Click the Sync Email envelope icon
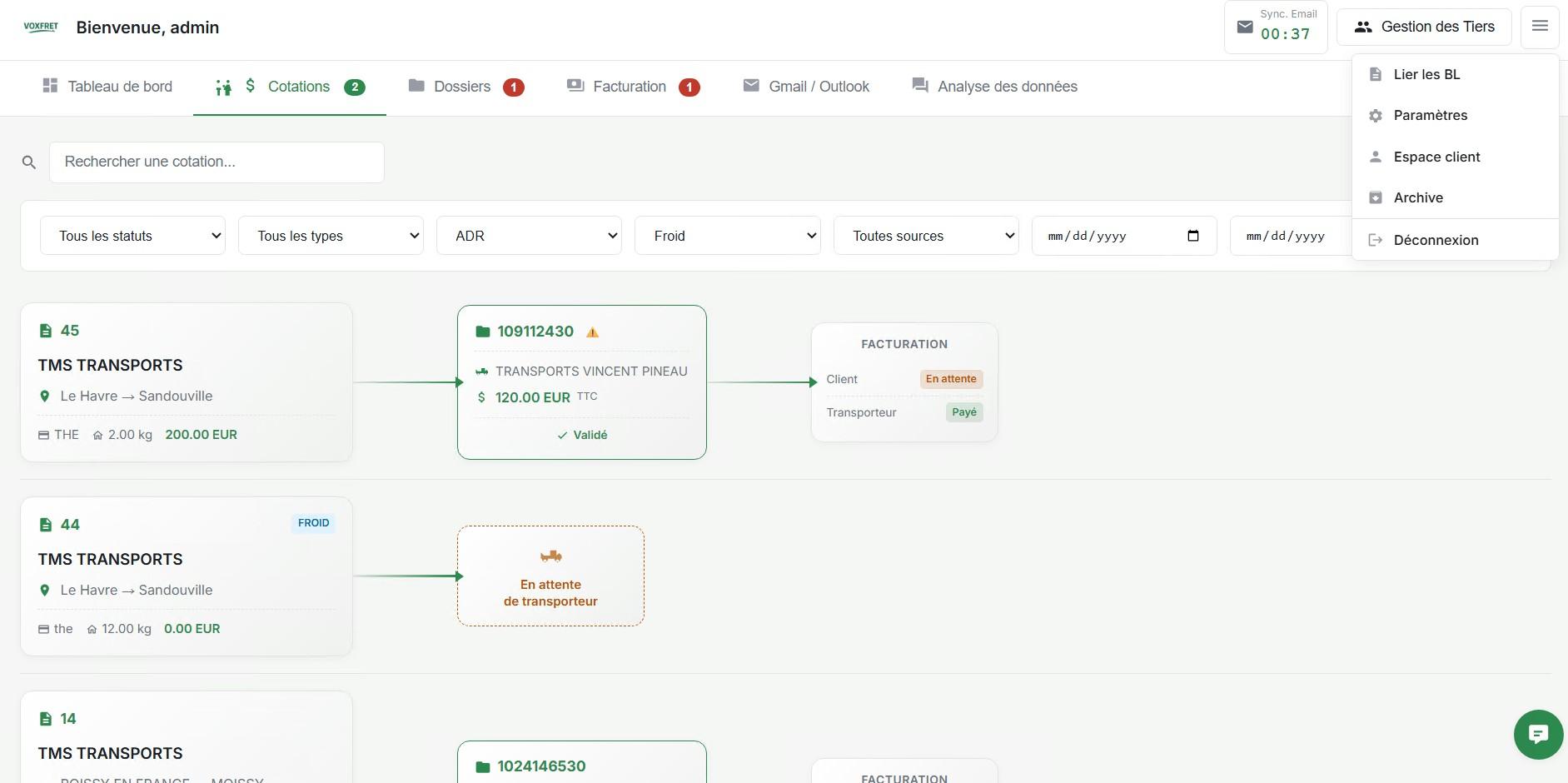1568x783 pixels. [x=1245, y=27]
